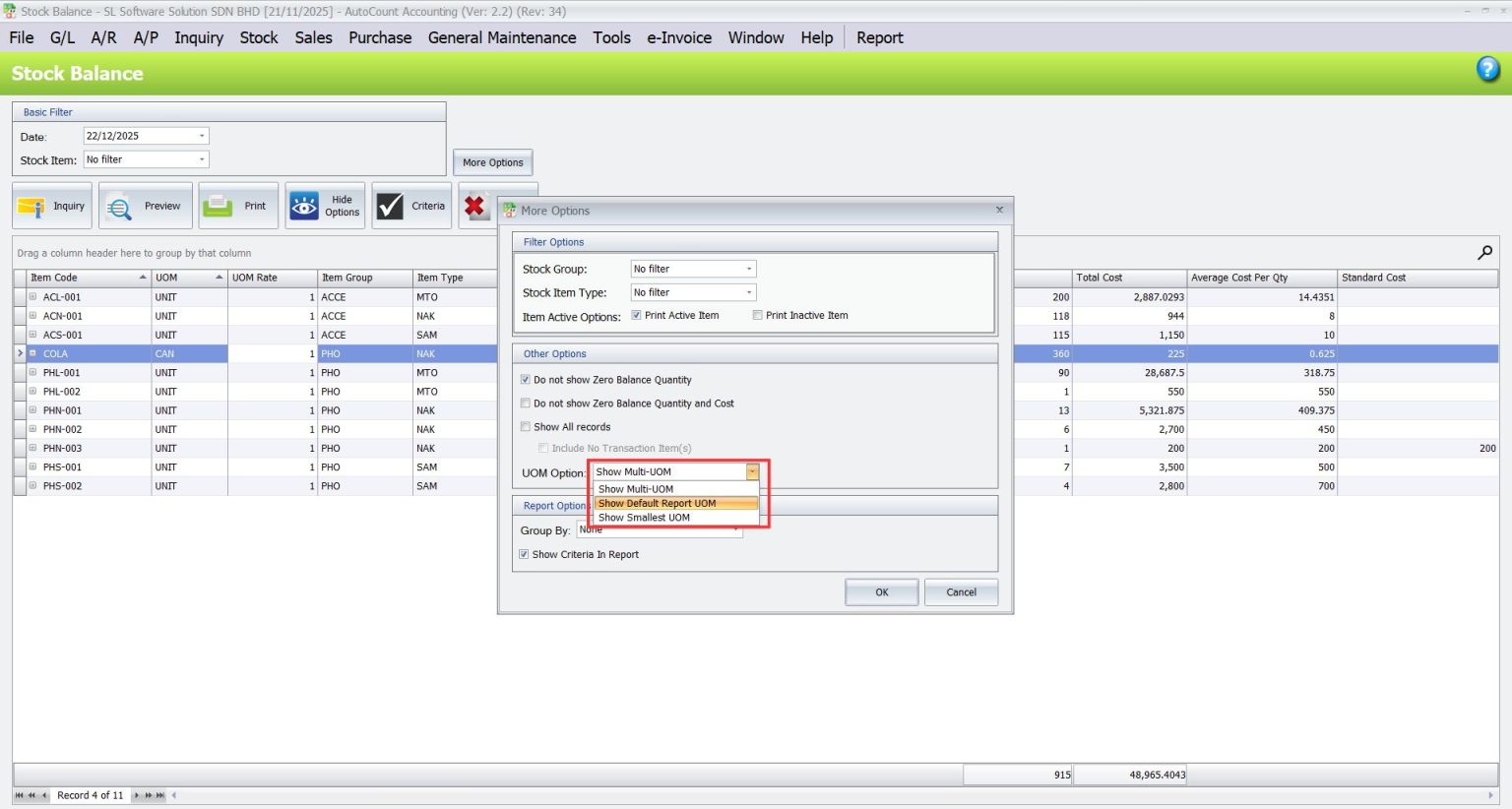Open help via blue question mark icon
Image resolution: width=1512 pixels, height=809 pixels.
click(1487, 69)
